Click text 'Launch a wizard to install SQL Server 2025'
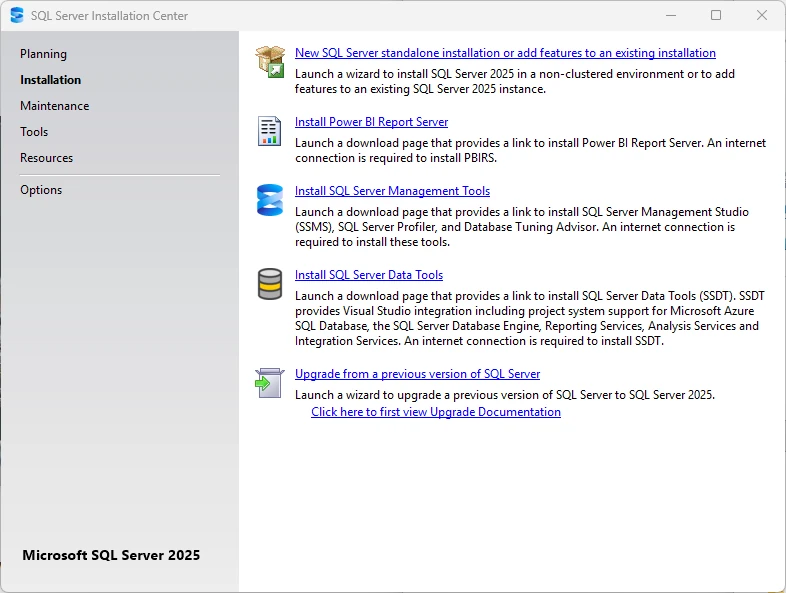Image resolution: width=786 pixels, height=593 pixels. (x=405, y=74)
